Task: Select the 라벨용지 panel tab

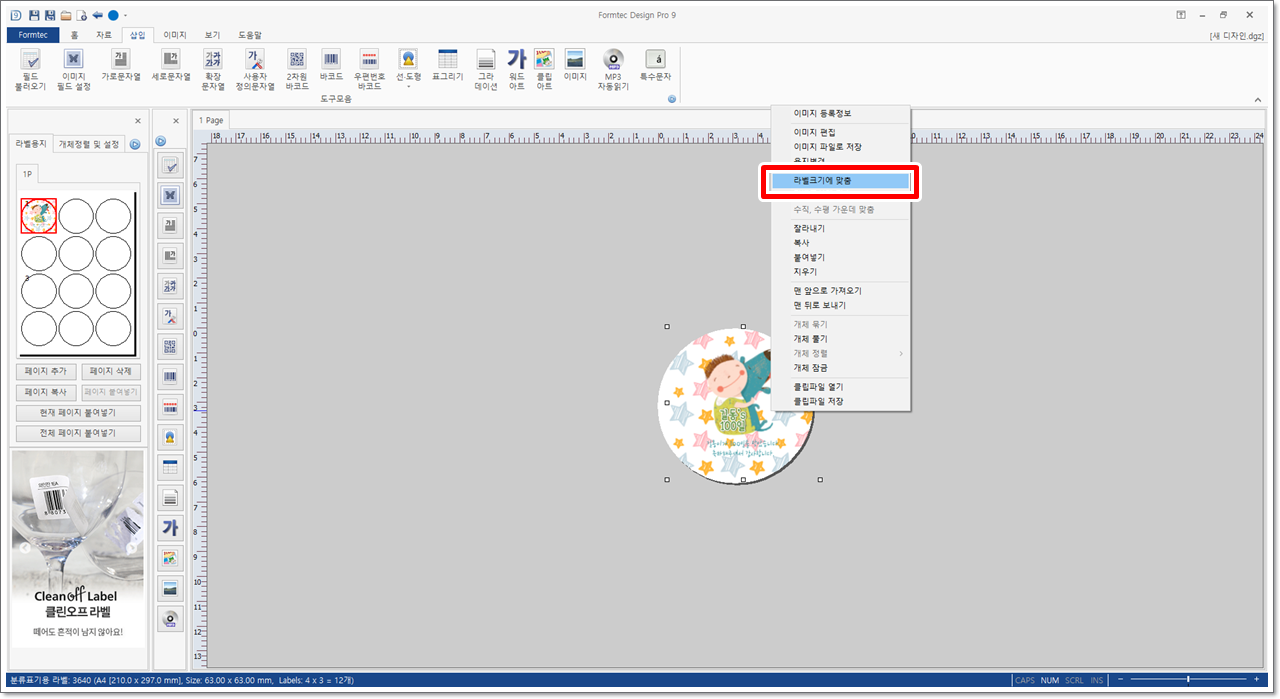Action: (29, 144)
